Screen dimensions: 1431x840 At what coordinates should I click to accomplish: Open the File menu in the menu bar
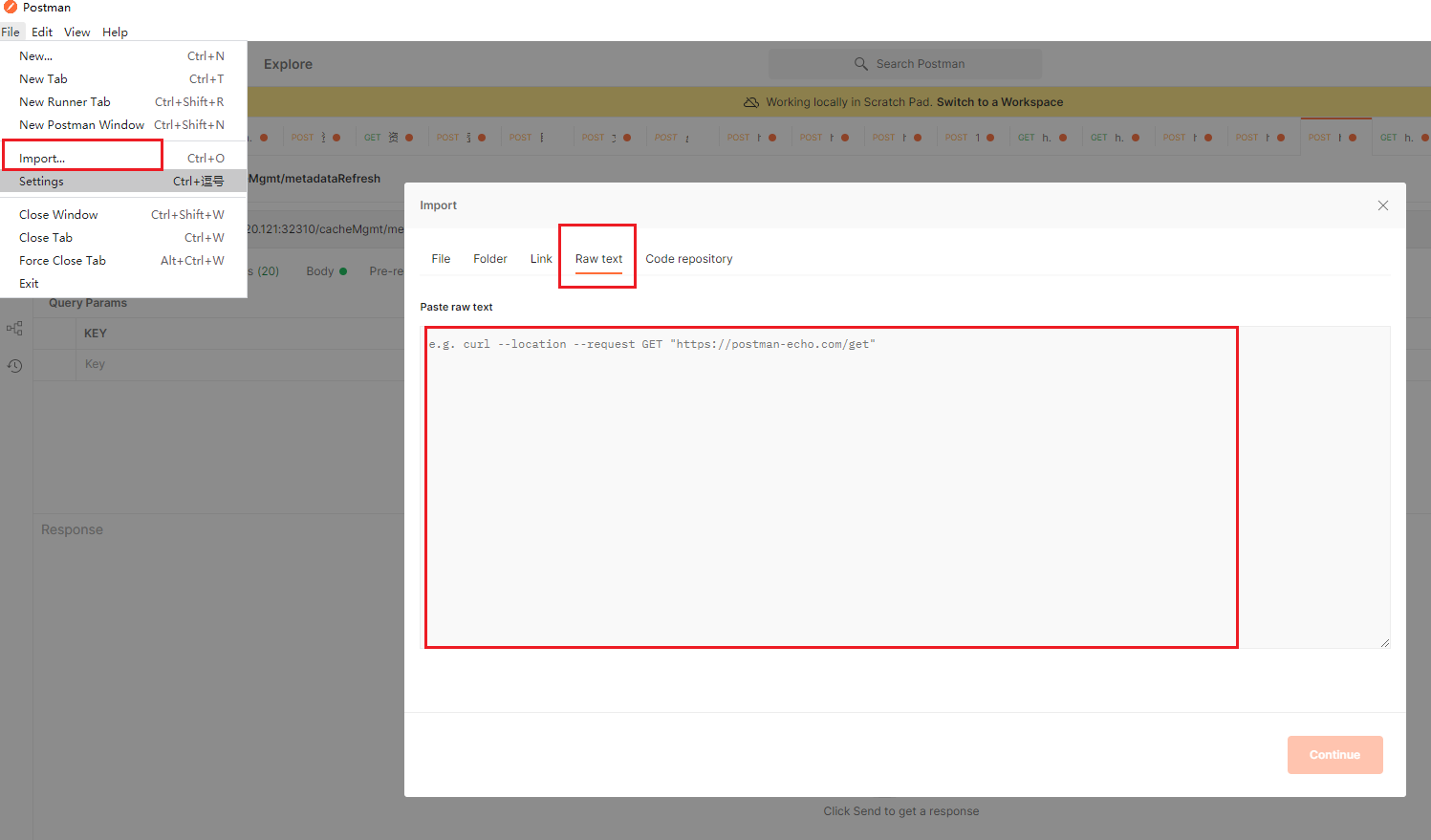[x=11, y=32]
